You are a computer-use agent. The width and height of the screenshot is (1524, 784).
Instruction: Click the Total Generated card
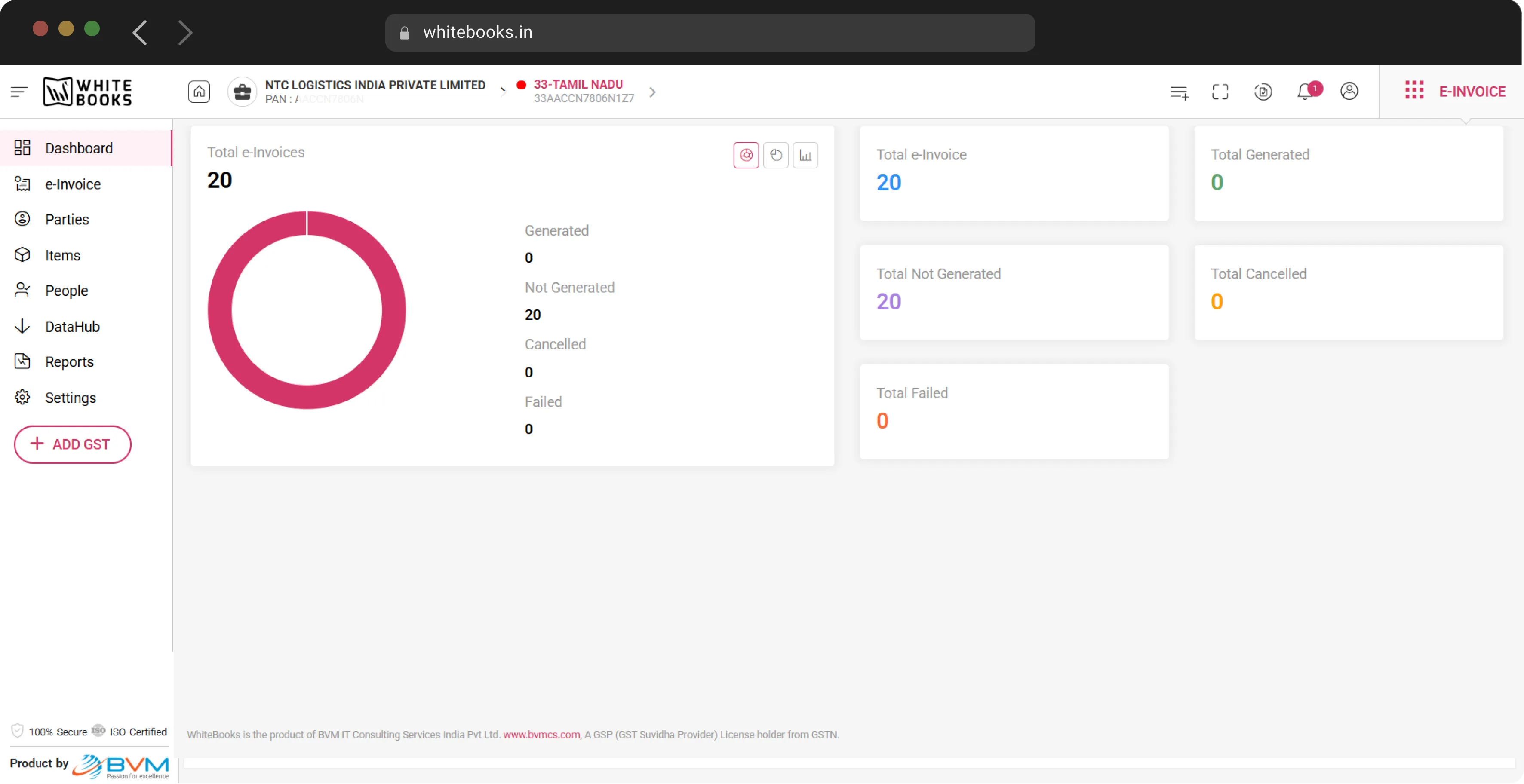click(1349, 173)
